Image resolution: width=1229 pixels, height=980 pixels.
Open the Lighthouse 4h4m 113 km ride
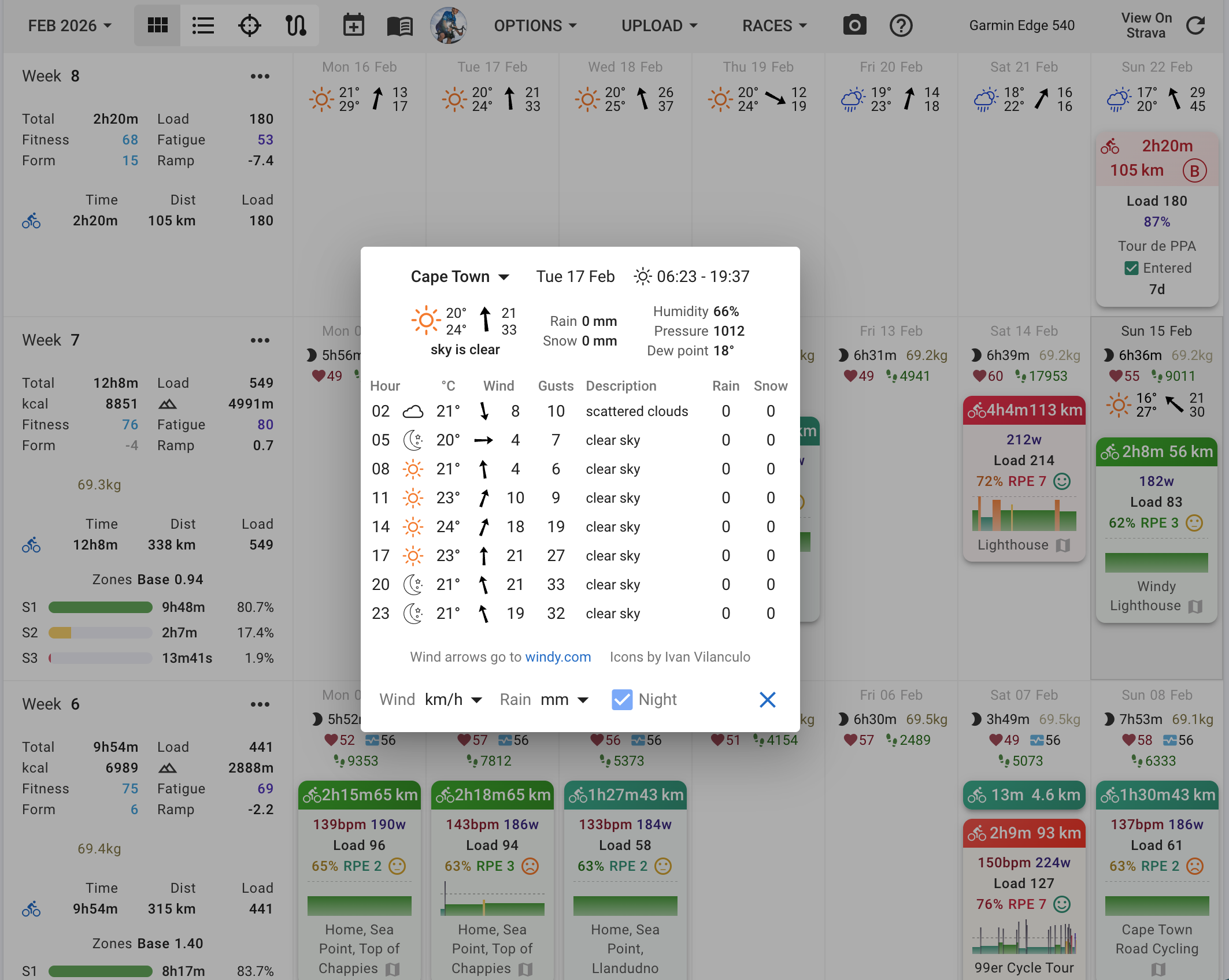(x=1024, y=477)
